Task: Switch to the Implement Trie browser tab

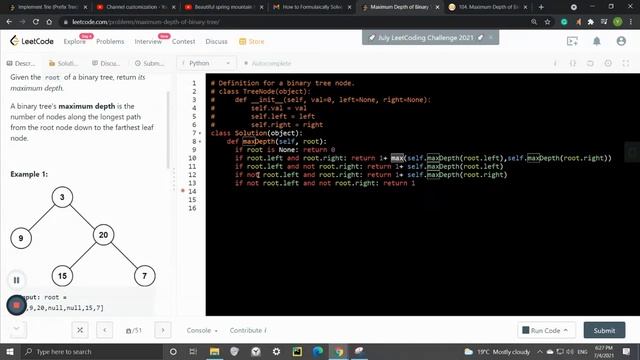Action: pyautogui.click(x=47, y=7)
